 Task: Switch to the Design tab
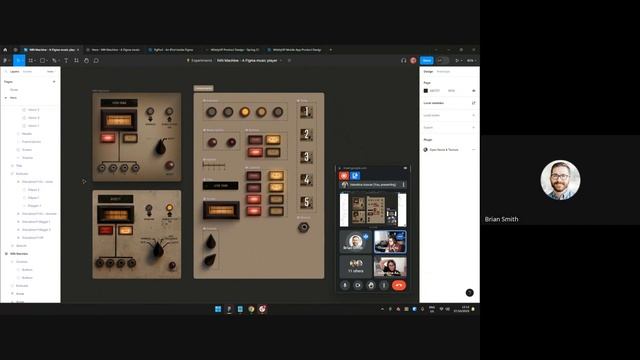coord(428,71)
